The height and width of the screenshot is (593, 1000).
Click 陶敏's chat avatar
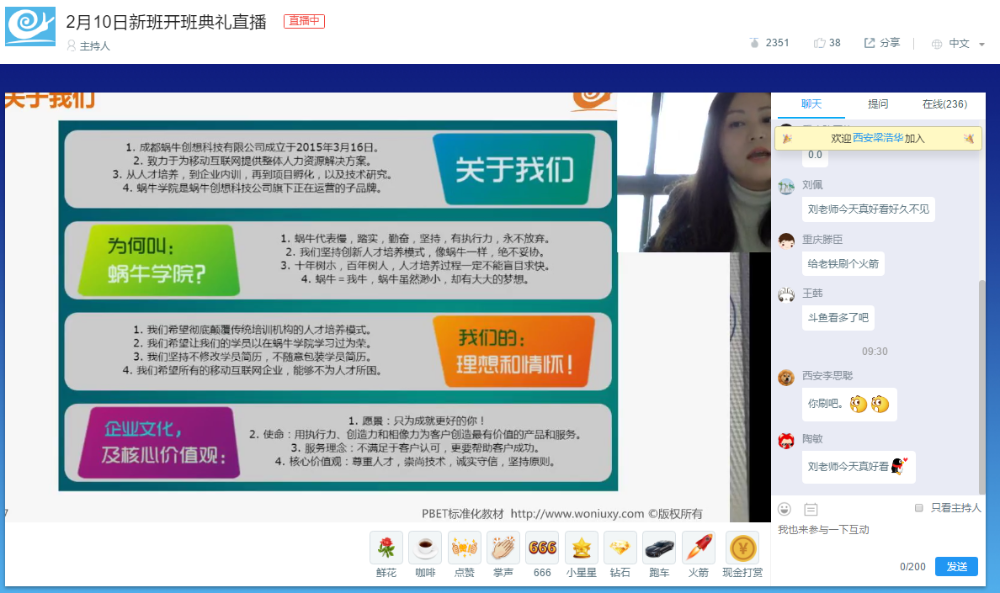point(786,441)
